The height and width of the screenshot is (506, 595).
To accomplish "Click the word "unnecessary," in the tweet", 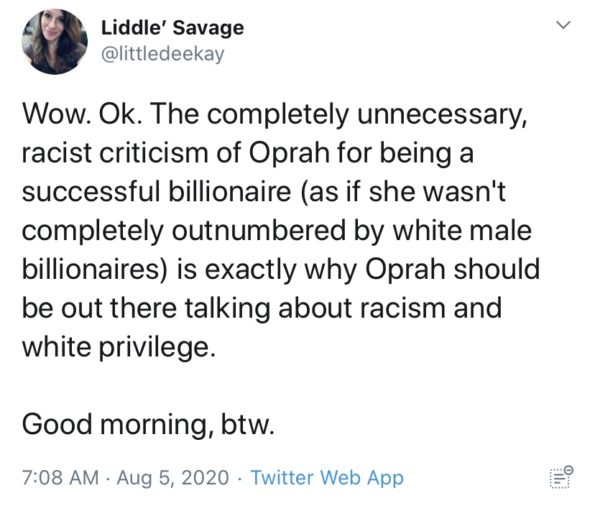I will coord(442,115).
